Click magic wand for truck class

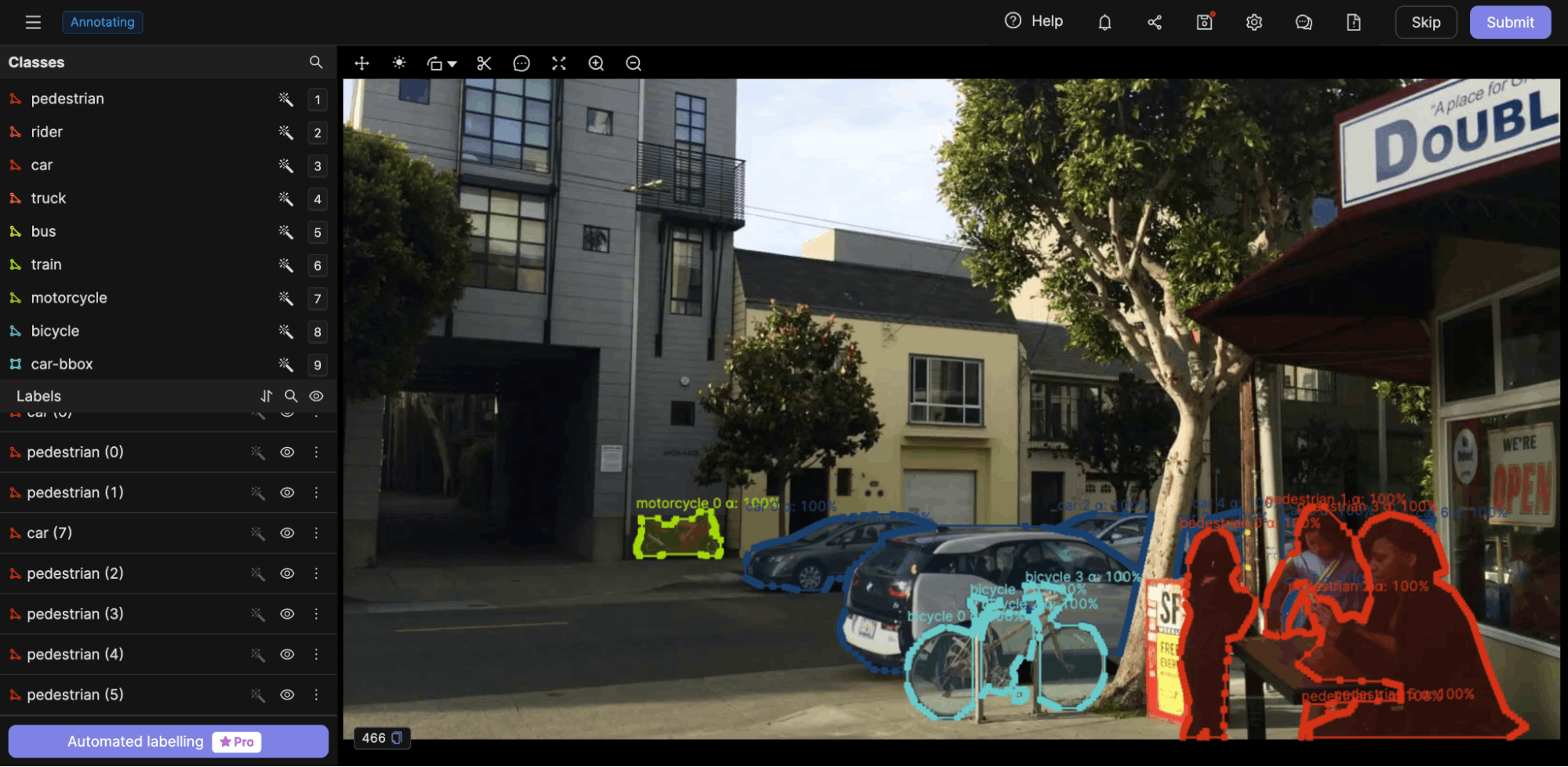click(286, 198)
